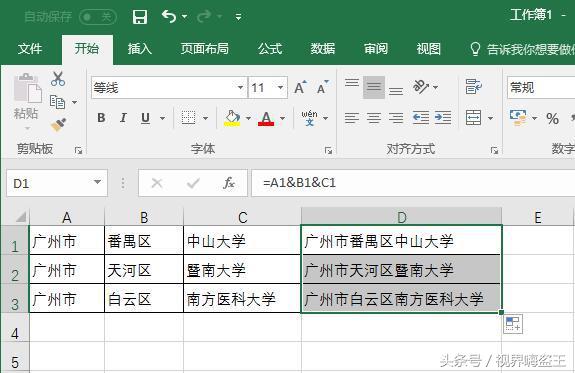
Task: Toggle the AutoSave switch
Action: (98, 17)
